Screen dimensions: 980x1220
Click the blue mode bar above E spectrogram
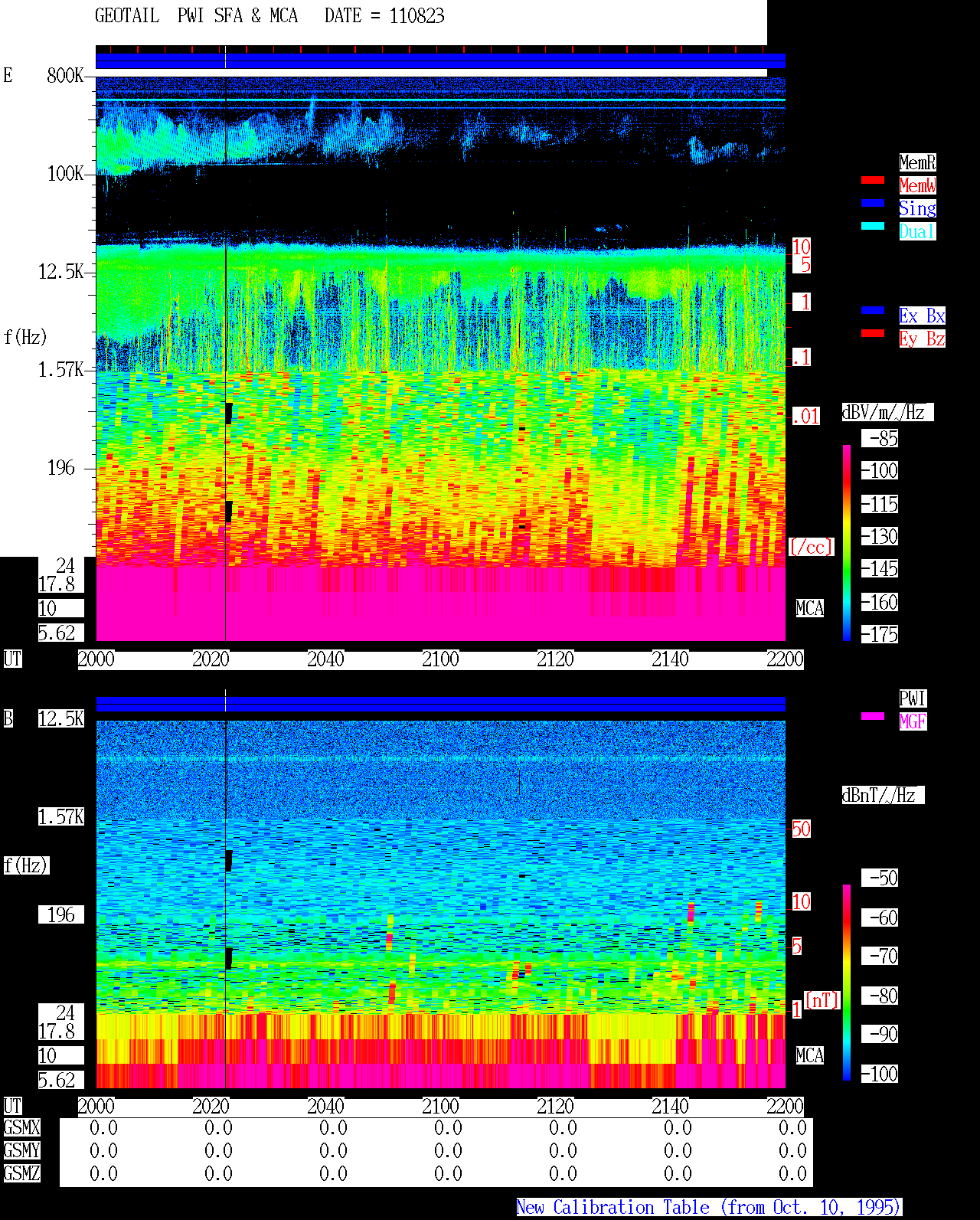[440, 61]
